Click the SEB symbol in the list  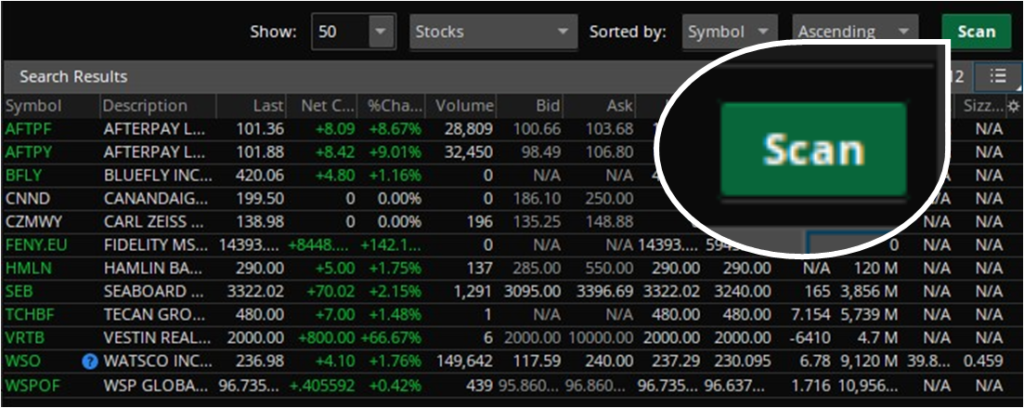(18, 291)
